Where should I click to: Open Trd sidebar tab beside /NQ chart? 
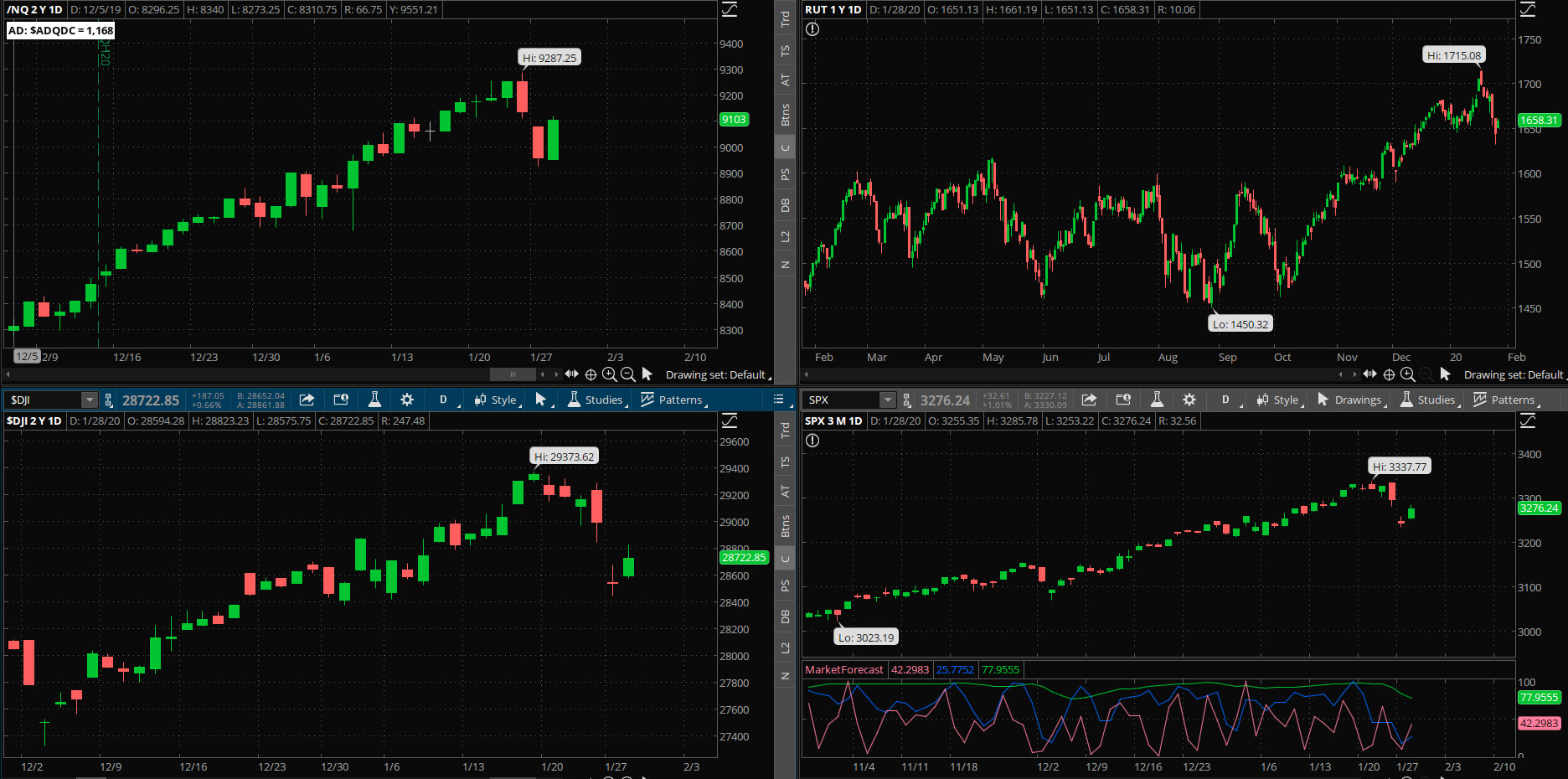785,18
